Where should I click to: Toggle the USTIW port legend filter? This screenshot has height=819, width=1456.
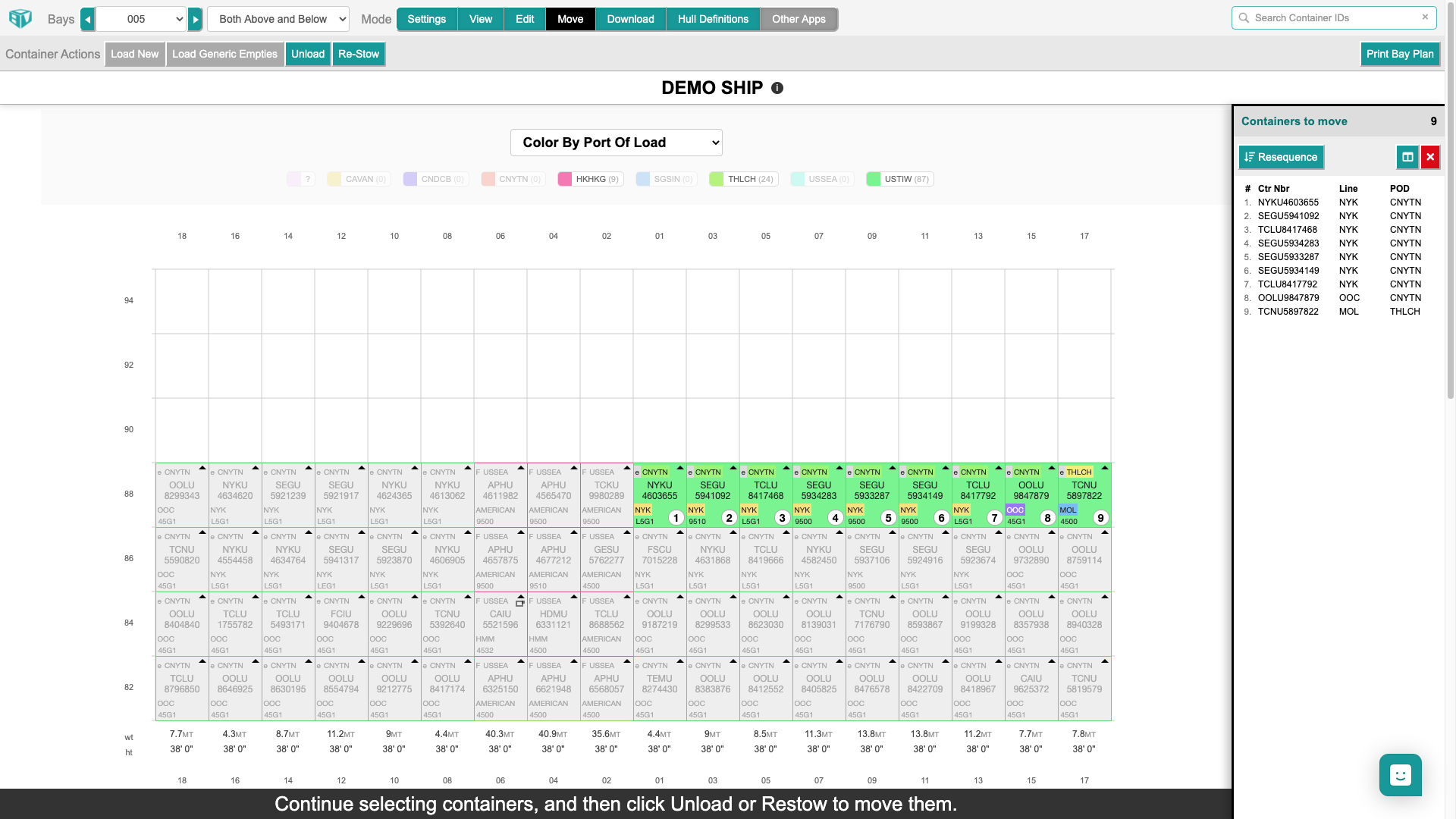[x=899, y=179]
